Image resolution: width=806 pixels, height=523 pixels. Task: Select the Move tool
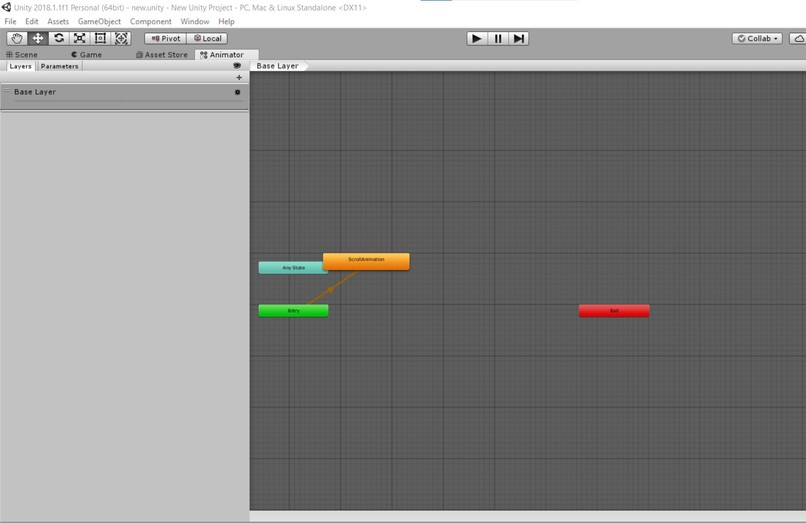pyautogui.click(x=38, y=39)
